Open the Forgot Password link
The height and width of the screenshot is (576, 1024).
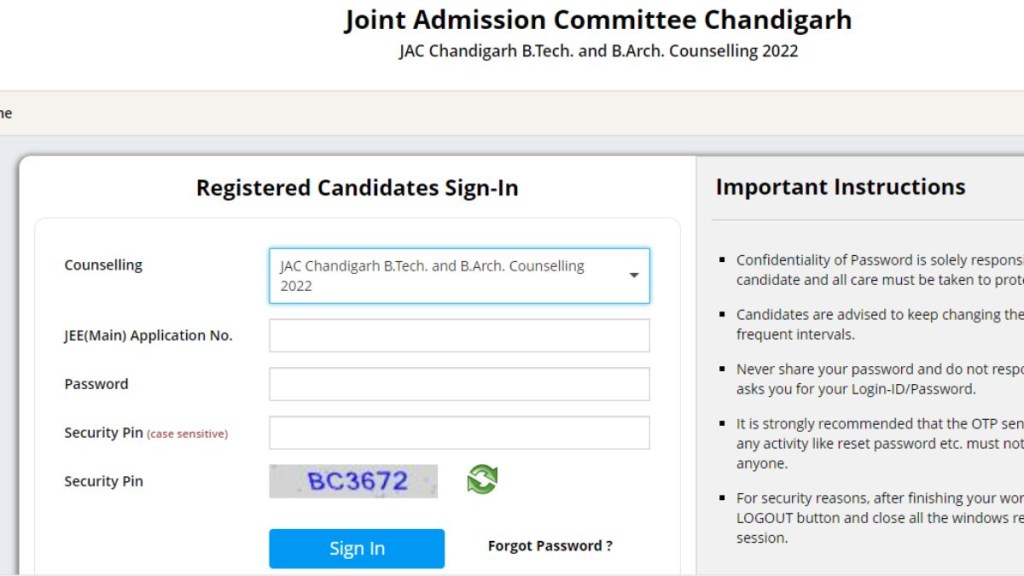click(x=549, y=546)
